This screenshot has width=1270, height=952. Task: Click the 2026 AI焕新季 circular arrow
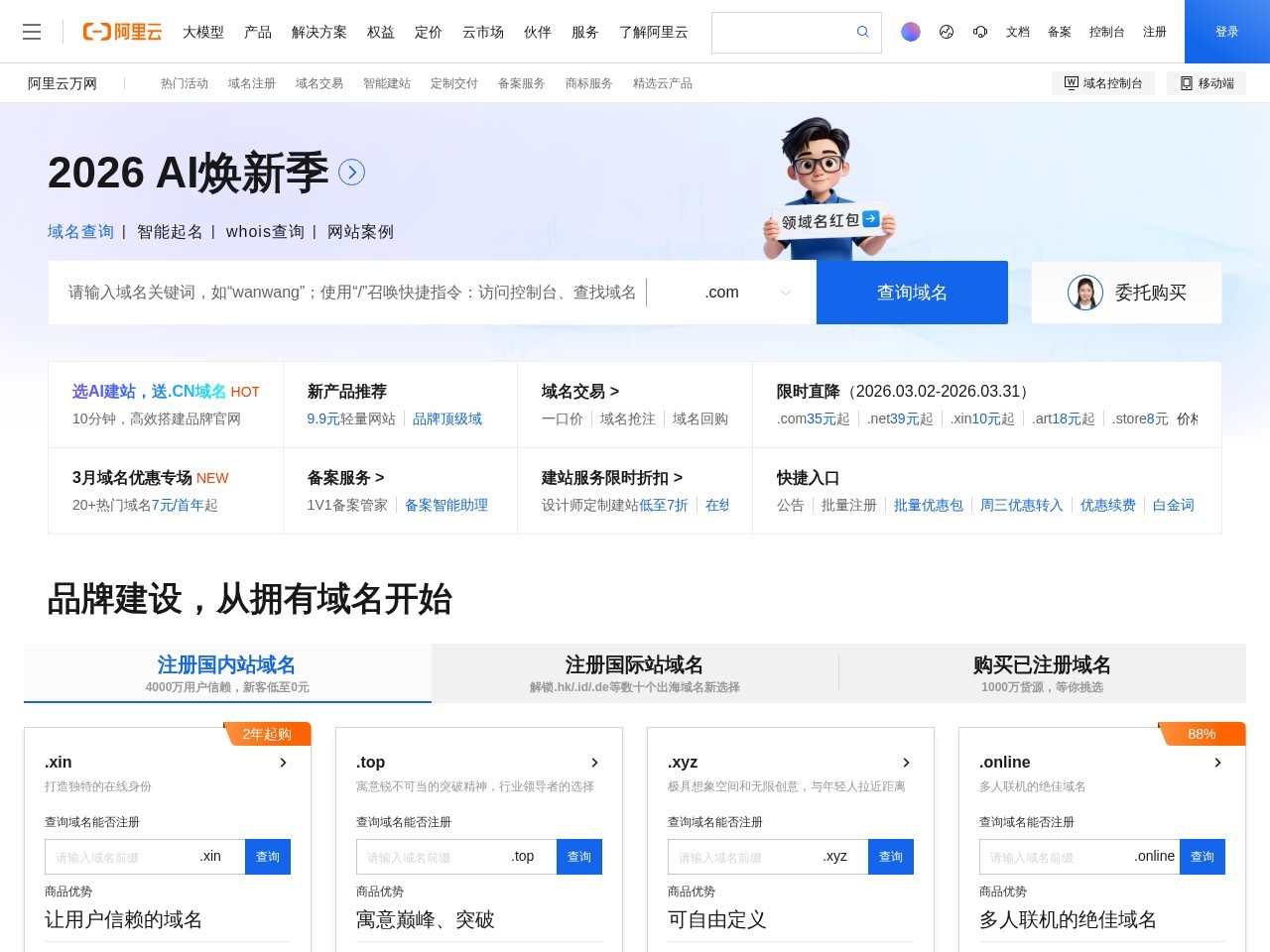[351, 172]
